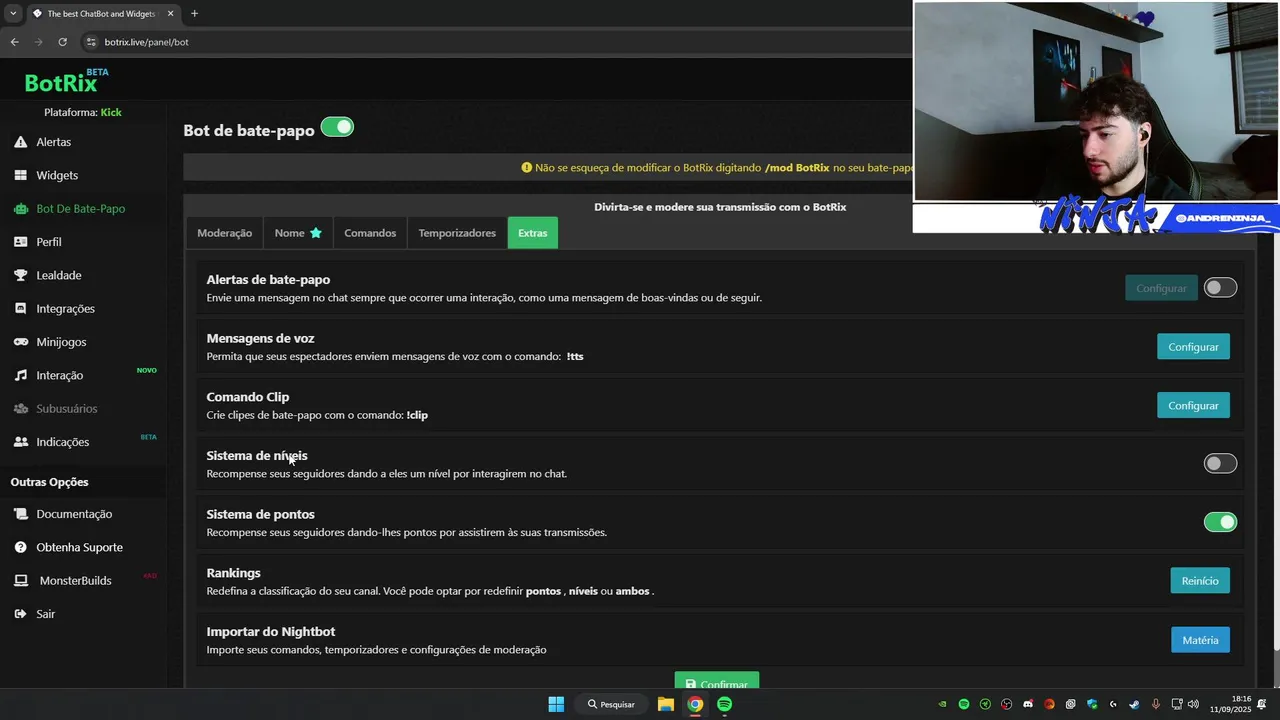Open Documentação laptop icon

(x=20, y=514)
